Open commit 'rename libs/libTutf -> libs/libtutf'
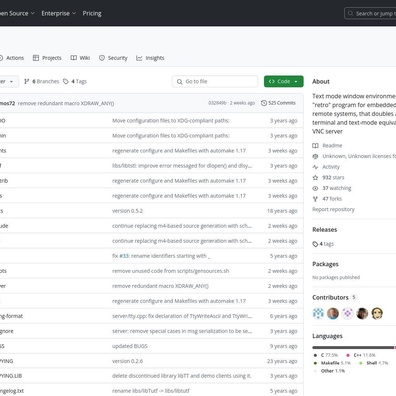This screenshot has height=396, width=396. (x=151, y=391)
